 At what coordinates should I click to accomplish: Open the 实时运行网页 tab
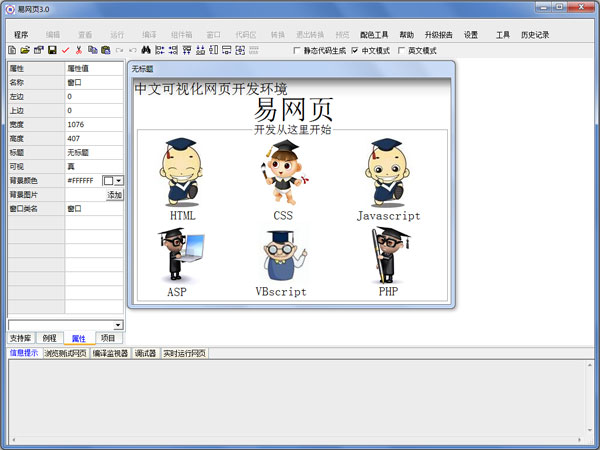click(x=184, y=353)
